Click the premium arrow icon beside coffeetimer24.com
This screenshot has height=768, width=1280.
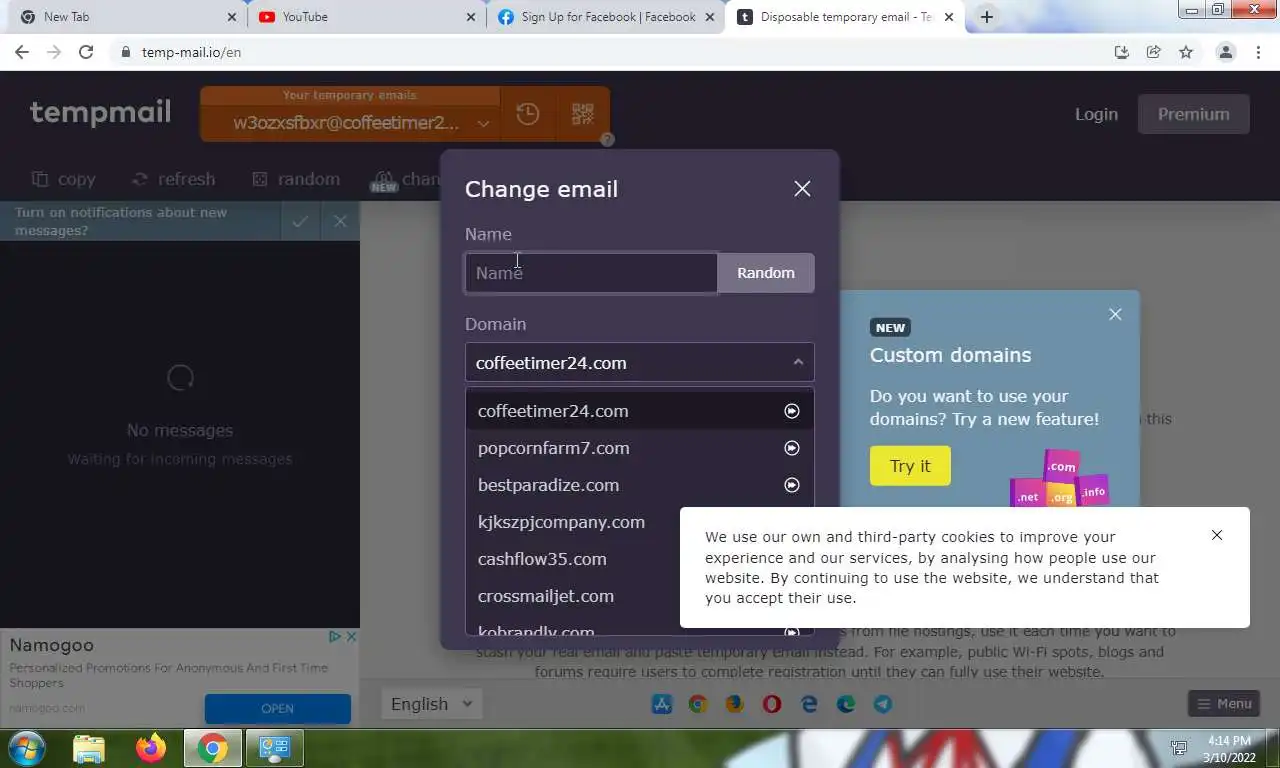point(792,411)
